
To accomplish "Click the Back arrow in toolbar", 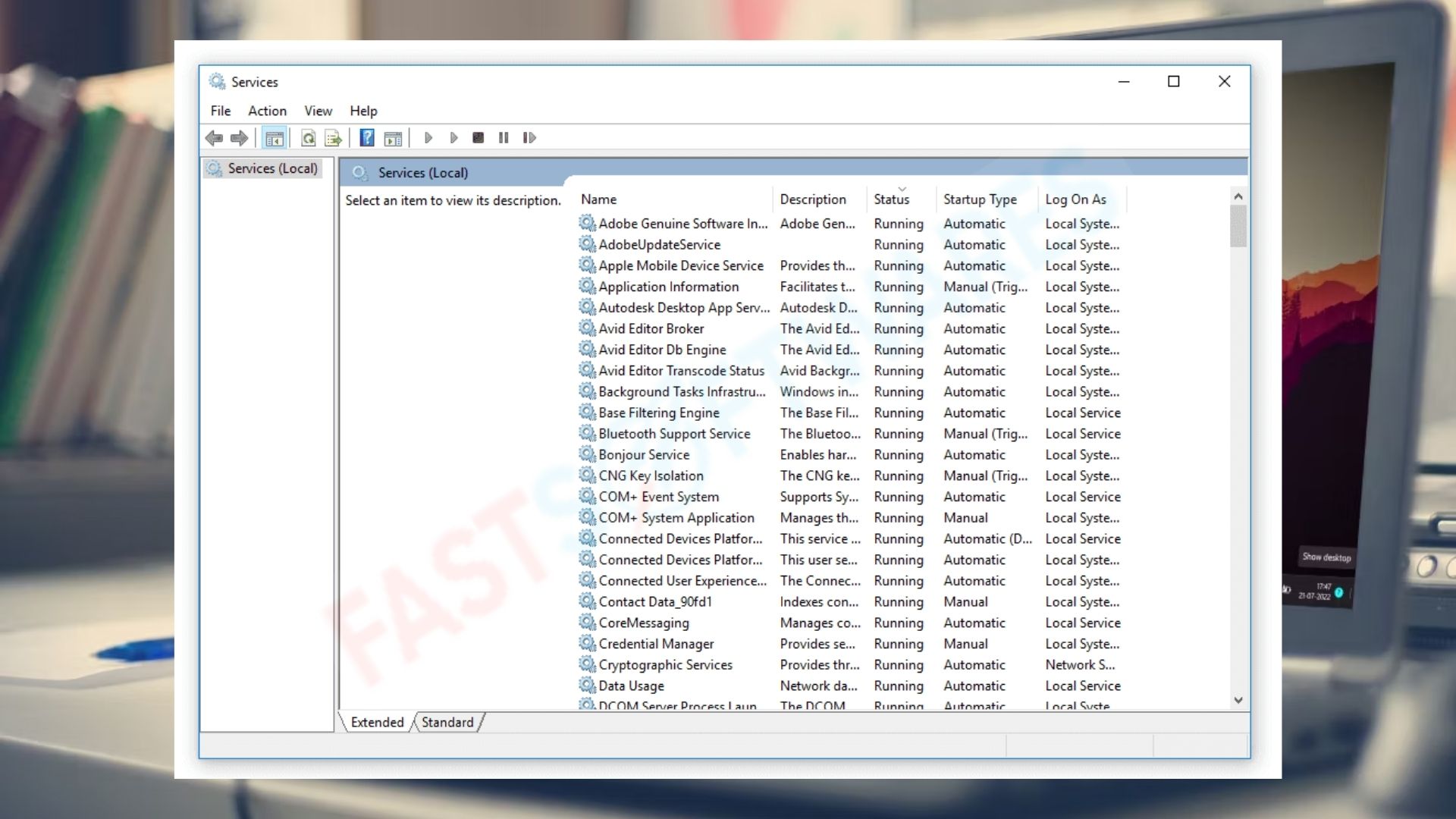I will (x=214, y=138).
